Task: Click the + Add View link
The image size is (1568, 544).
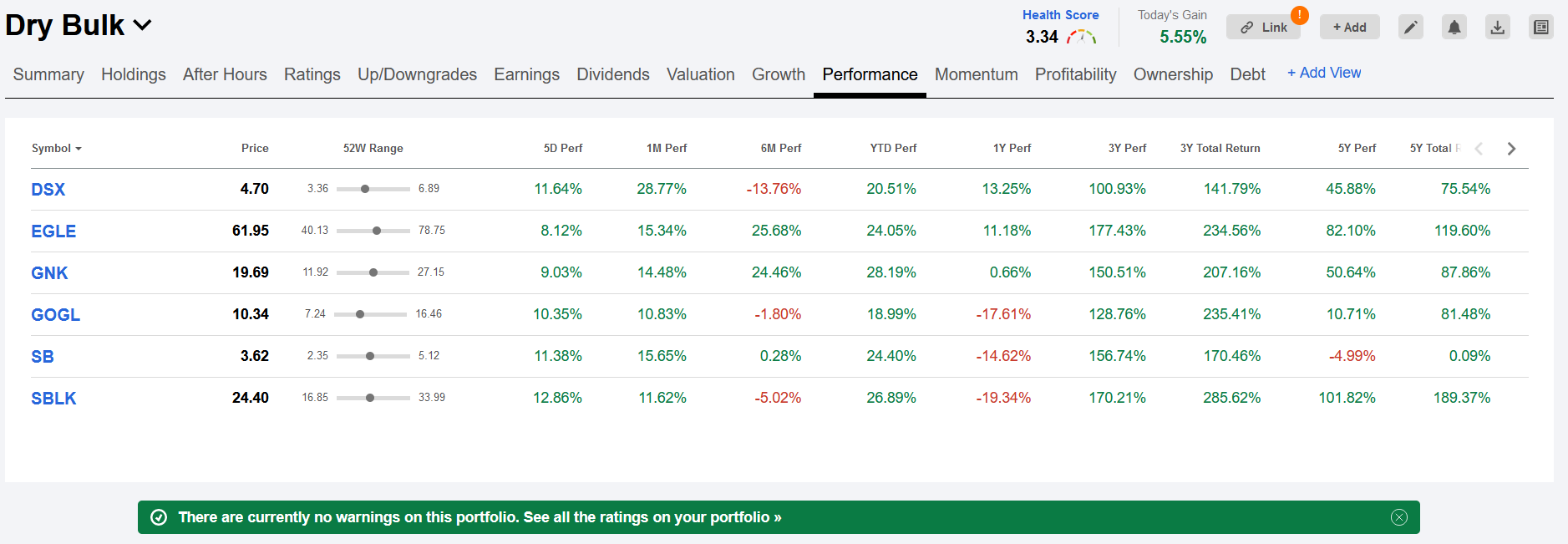Action: [x=1324, y=73]
